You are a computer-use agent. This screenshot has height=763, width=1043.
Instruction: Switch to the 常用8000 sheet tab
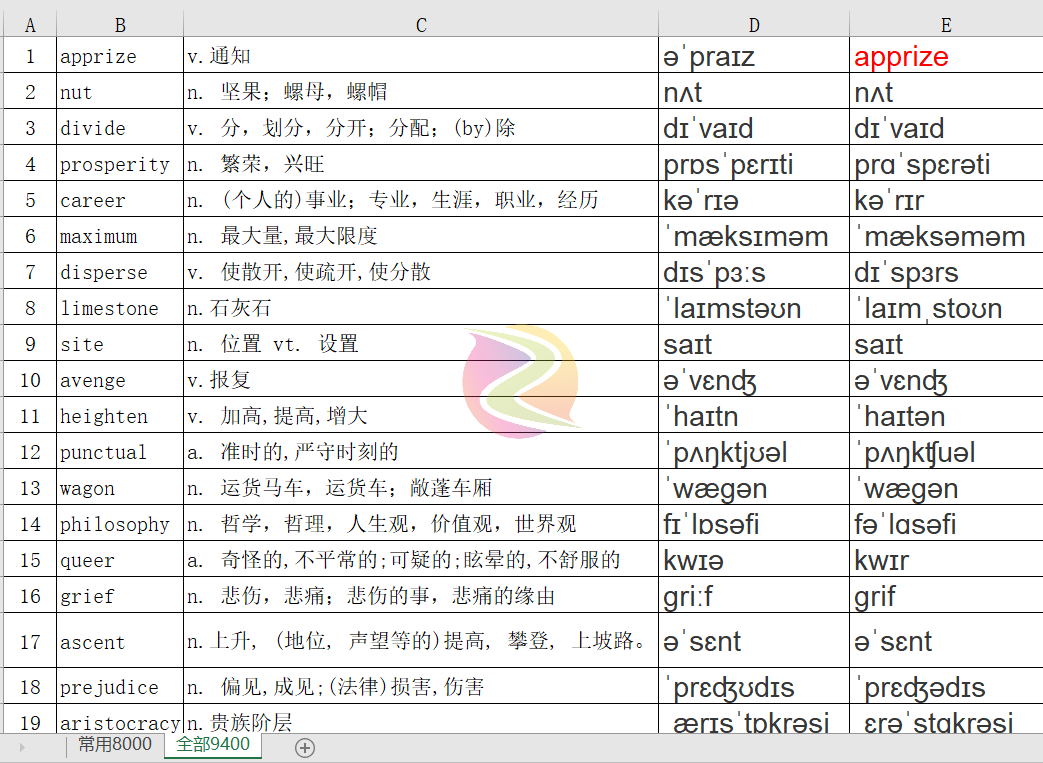[115, 744]
